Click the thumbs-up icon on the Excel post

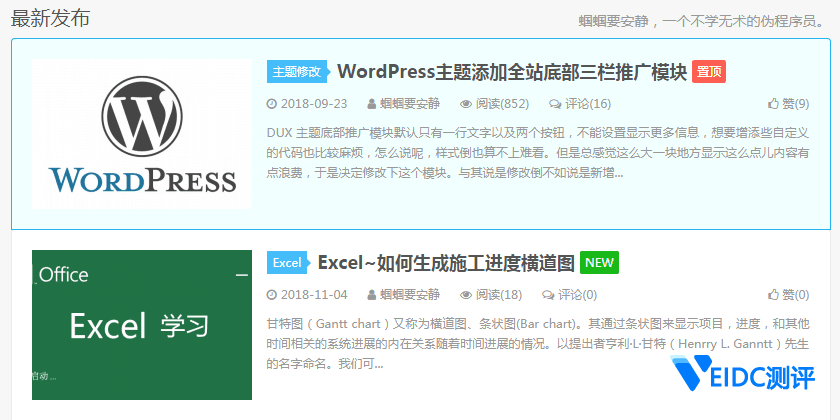point(773,294)
